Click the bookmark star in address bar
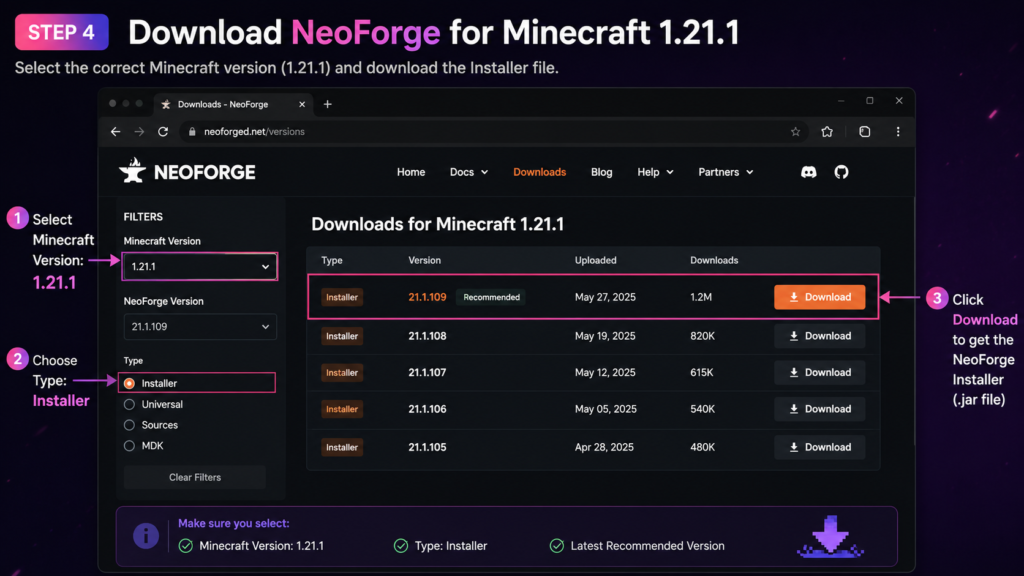1024x576 pixels. [795, 132]
